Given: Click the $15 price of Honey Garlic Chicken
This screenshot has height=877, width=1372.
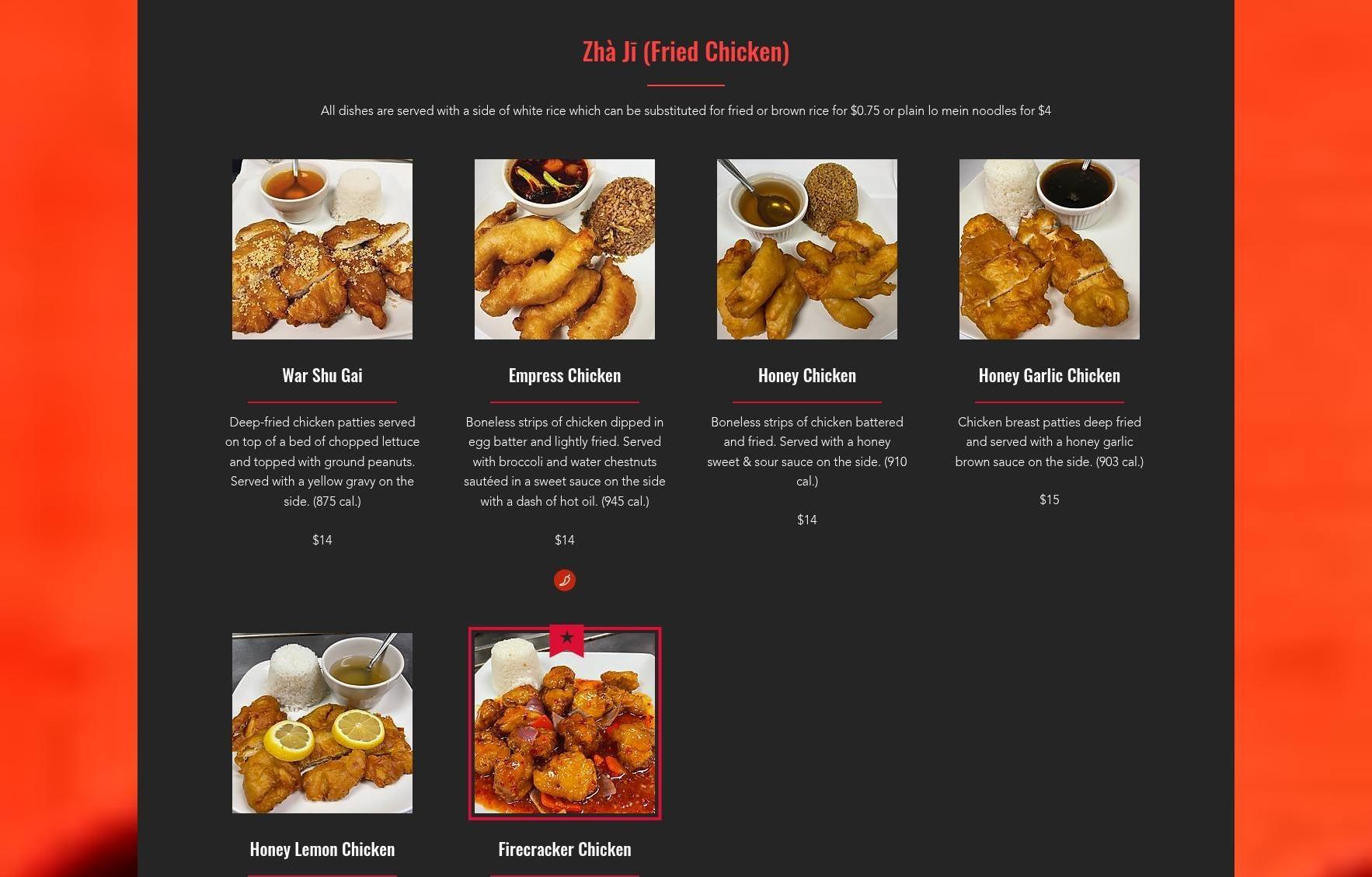Looking at the screenshot, I should (x=1050, y=499).
